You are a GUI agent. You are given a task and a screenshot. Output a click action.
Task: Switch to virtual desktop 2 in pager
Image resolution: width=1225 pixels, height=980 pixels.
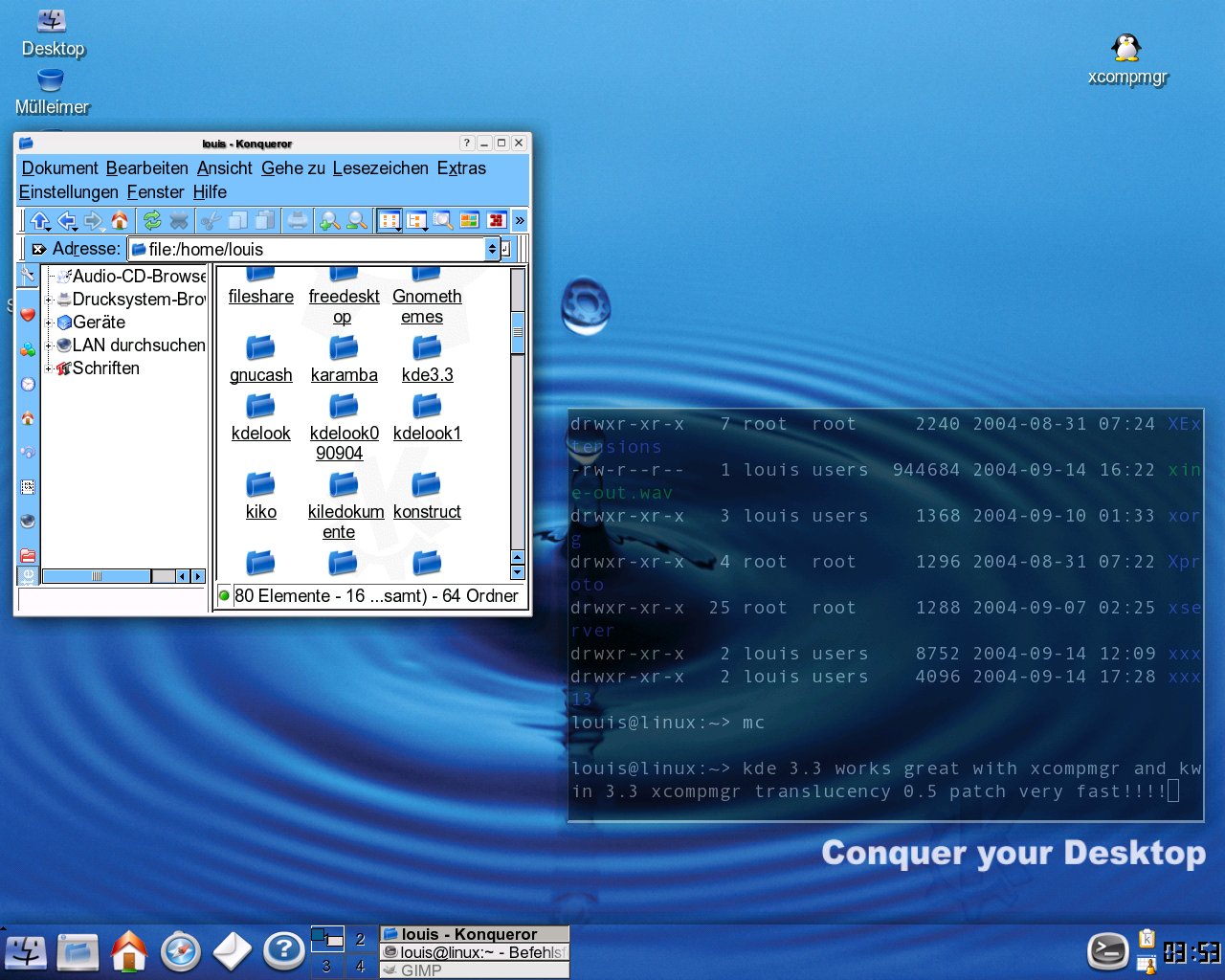point(360,939)
